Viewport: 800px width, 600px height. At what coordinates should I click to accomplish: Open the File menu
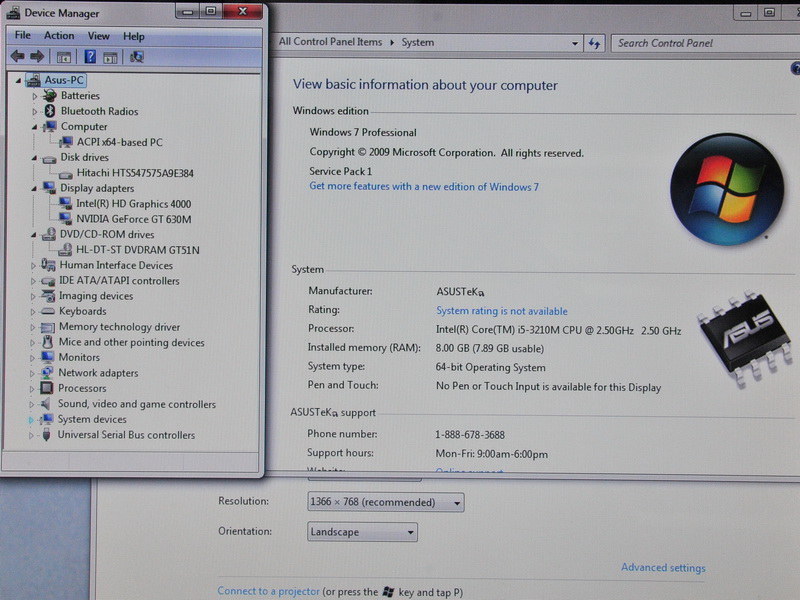click(x=22, y=35)
